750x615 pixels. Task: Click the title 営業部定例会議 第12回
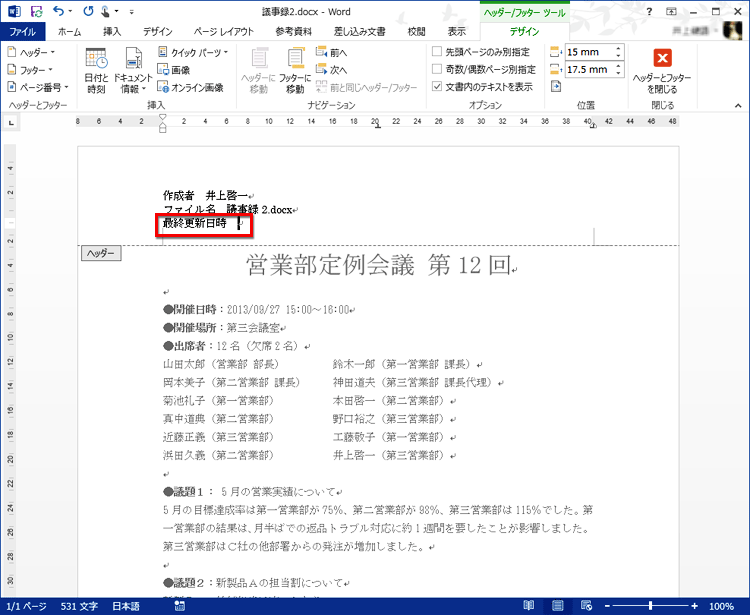(380, 264)
